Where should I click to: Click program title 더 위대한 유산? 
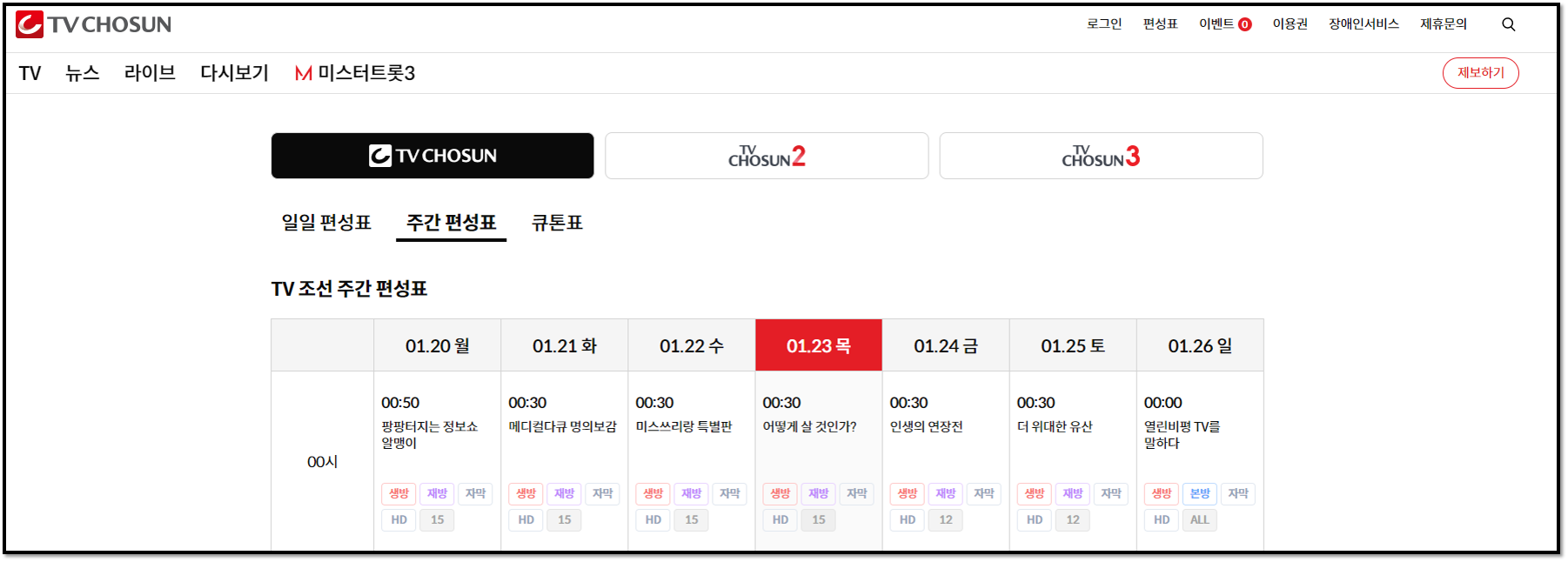[1054, 426]
